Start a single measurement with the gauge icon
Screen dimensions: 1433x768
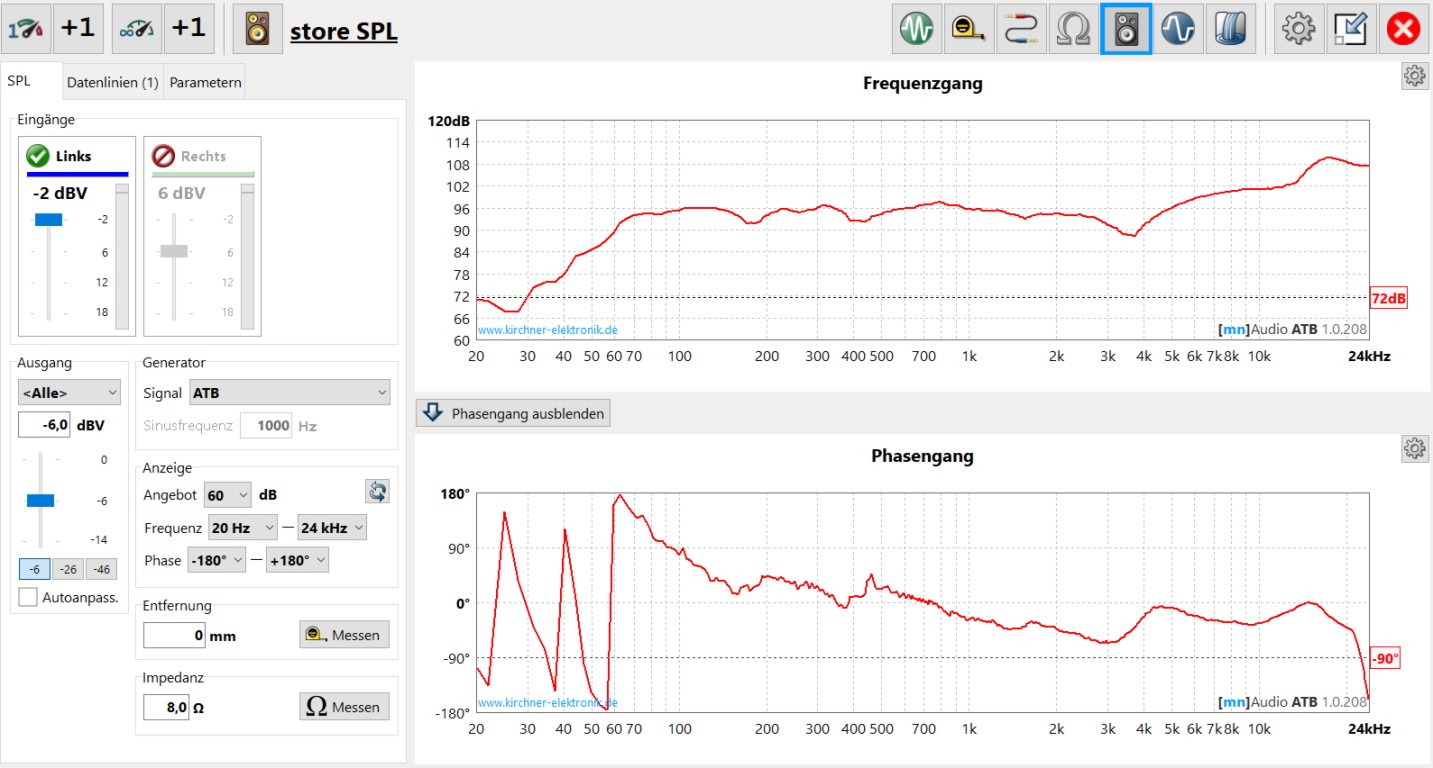point(26,29)
